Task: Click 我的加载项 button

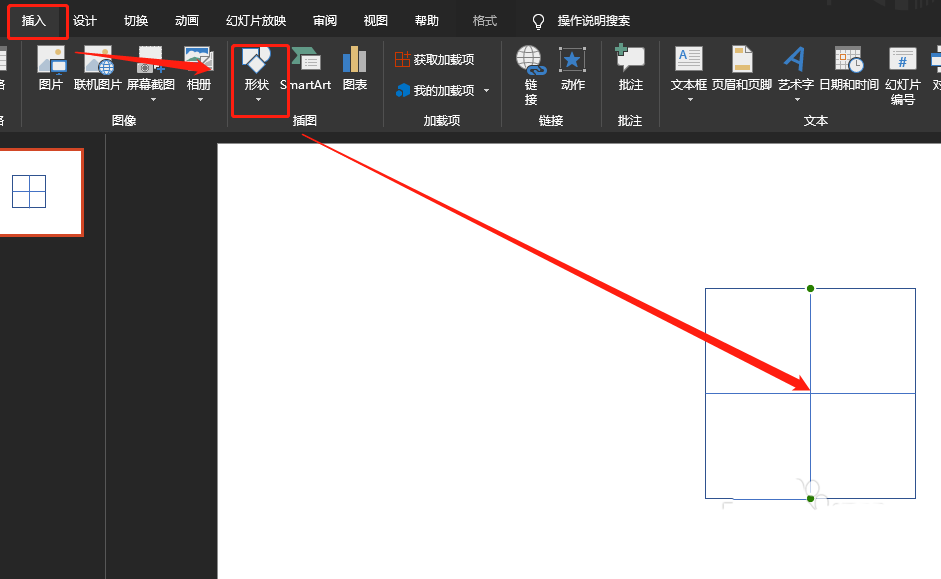Action: (x=436, y=91)
